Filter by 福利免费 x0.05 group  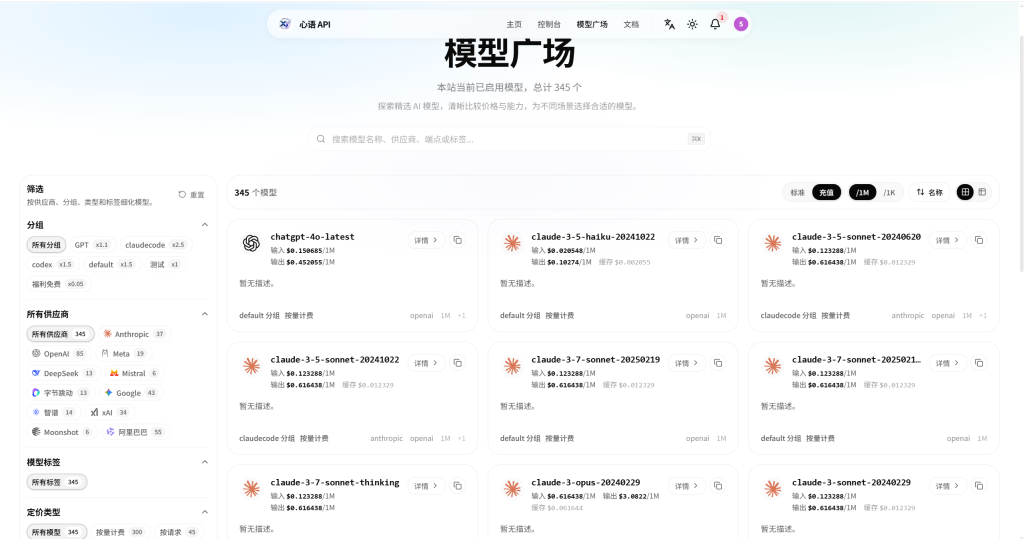58,284
